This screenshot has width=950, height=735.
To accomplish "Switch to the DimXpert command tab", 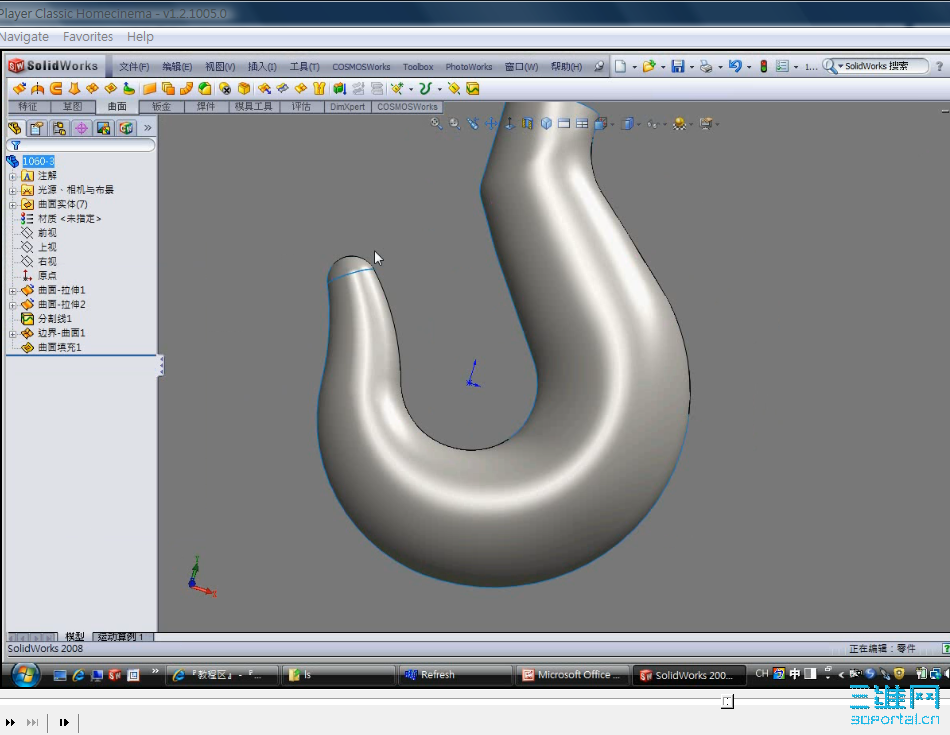I will tap(347, 107).
